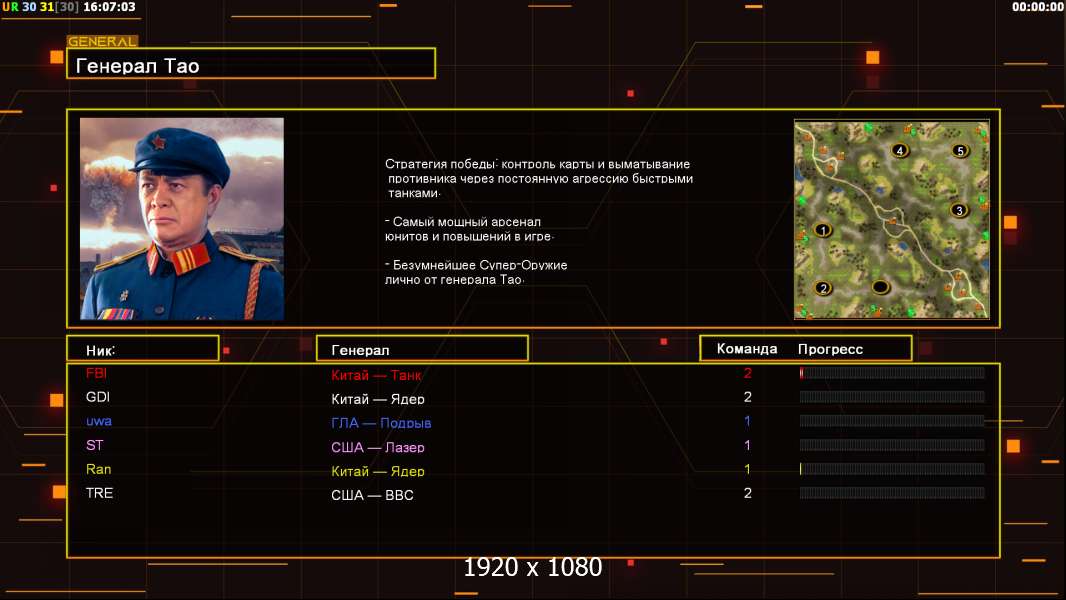The width and height of the screenshot is (1066, 600).
Task: Click the 16:07:03 clock readout
Action: 109,7
